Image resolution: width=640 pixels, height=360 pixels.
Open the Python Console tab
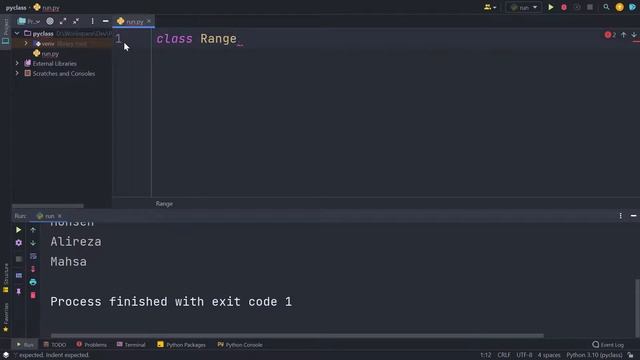point(240,345)
